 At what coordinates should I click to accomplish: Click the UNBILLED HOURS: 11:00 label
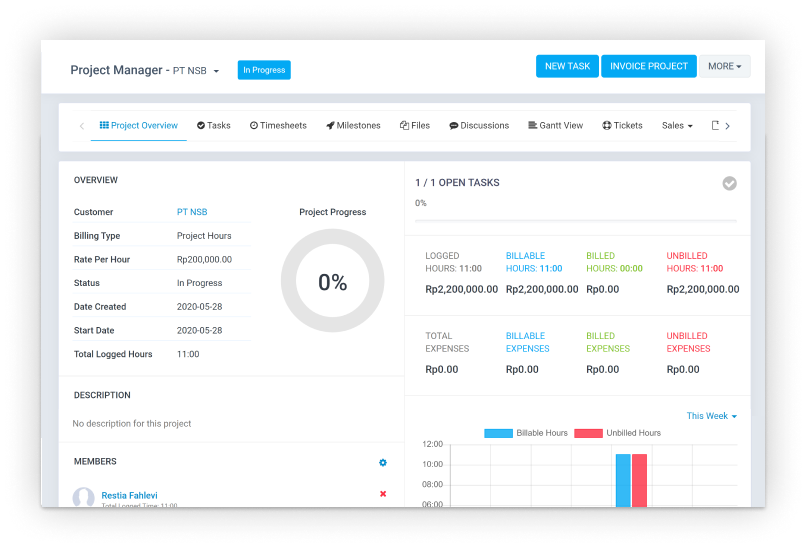[x=694, y=262]
